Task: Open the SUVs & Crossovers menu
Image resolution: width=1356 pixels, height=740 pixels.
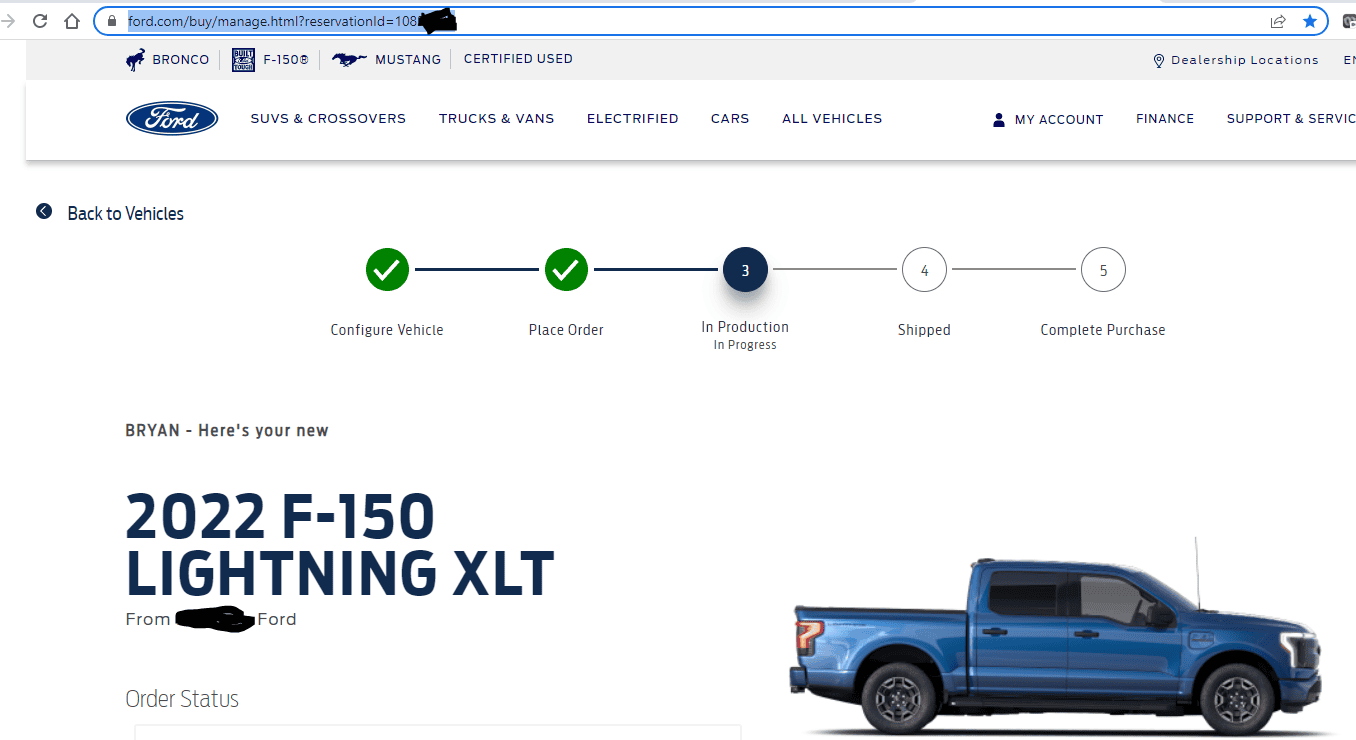Action: click(x=328, y=119)
